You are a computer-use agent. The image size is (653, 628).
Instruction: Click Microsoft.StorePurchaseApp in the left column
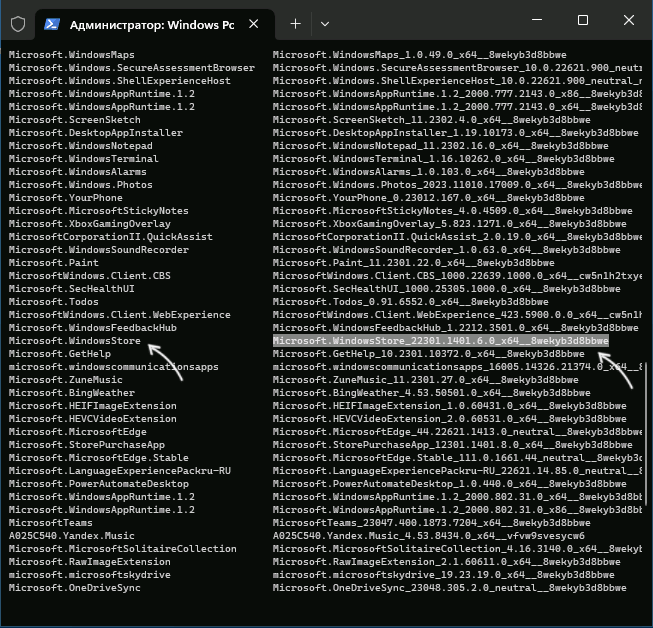[x=87, y=444]
